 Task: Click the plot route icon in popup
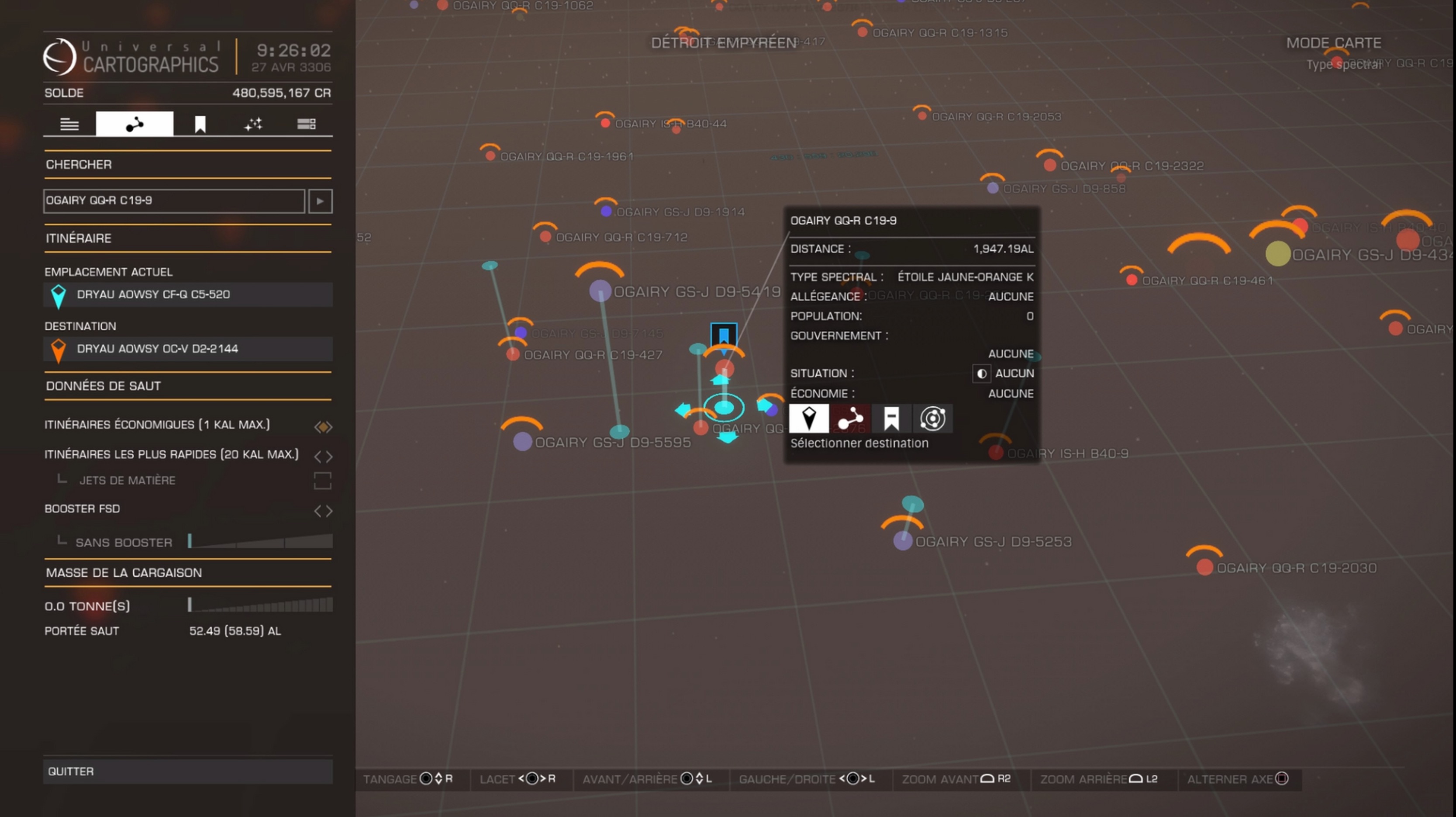tap(850, 419)
